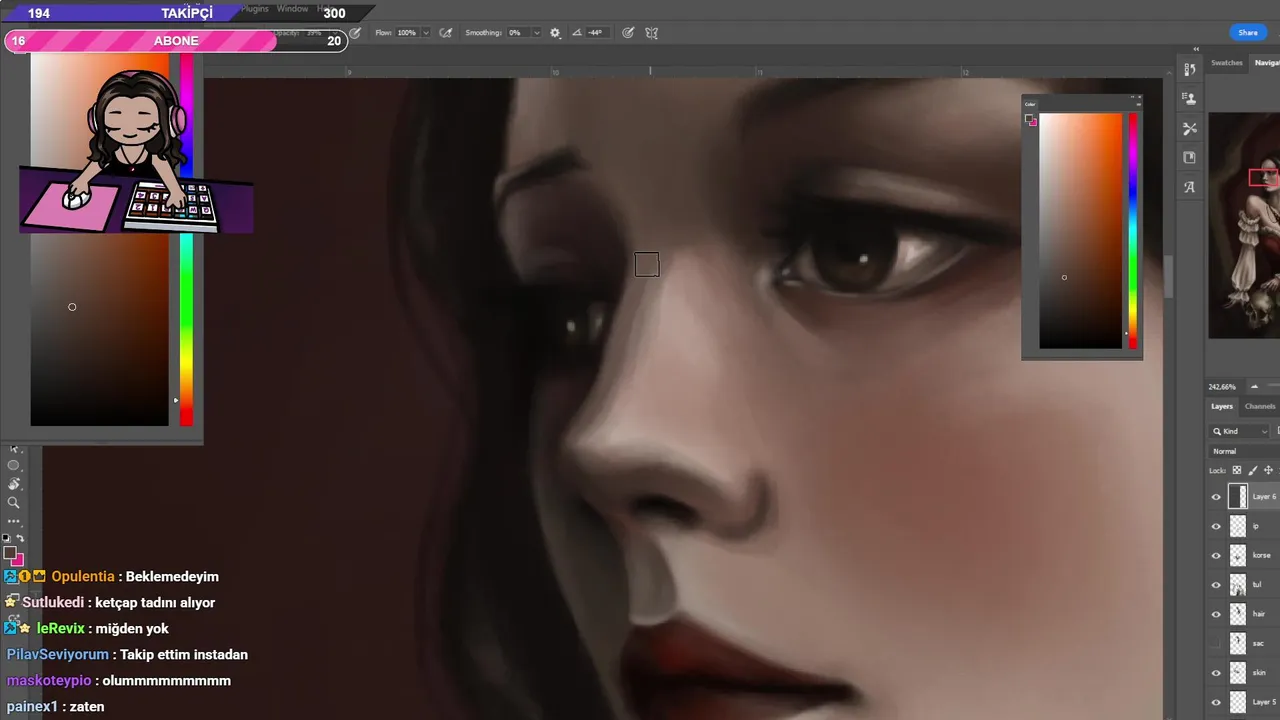Hide the 'skin' layer eye icon
The width and height of the screenshot is (1280, 720).
click(1216, 673)
